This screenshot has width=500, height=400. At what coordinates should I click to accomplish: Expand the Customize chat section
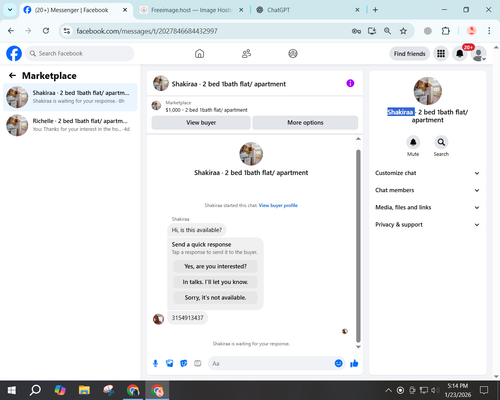428,173
